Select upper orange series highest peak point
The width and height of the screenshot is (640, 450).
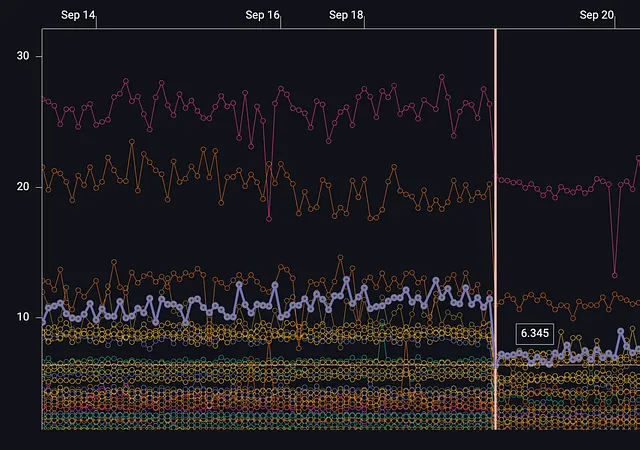pos(132,141)
